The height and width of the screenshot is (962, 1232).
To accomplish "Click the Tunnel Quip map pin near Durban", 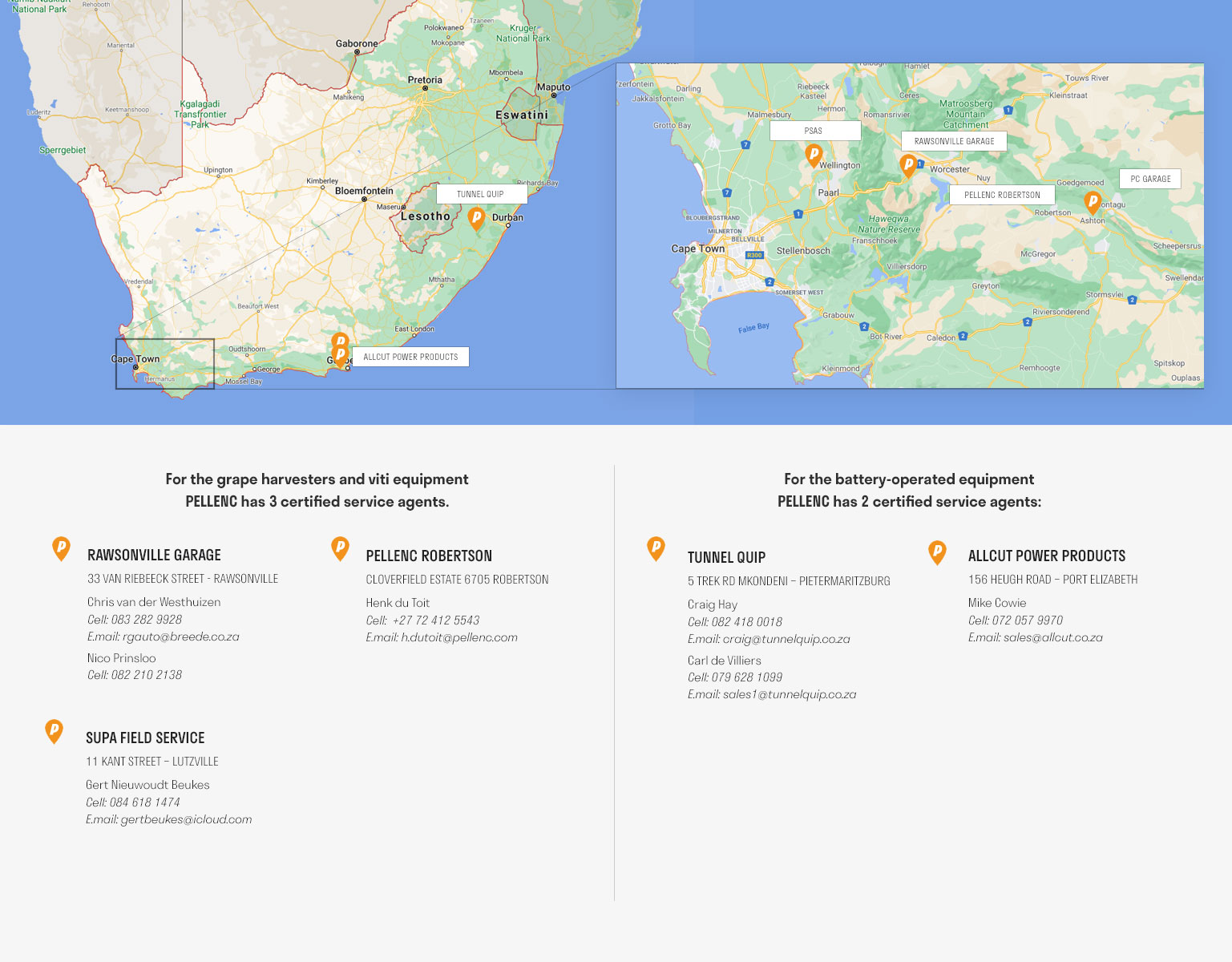I will click(x=476, y=219).
